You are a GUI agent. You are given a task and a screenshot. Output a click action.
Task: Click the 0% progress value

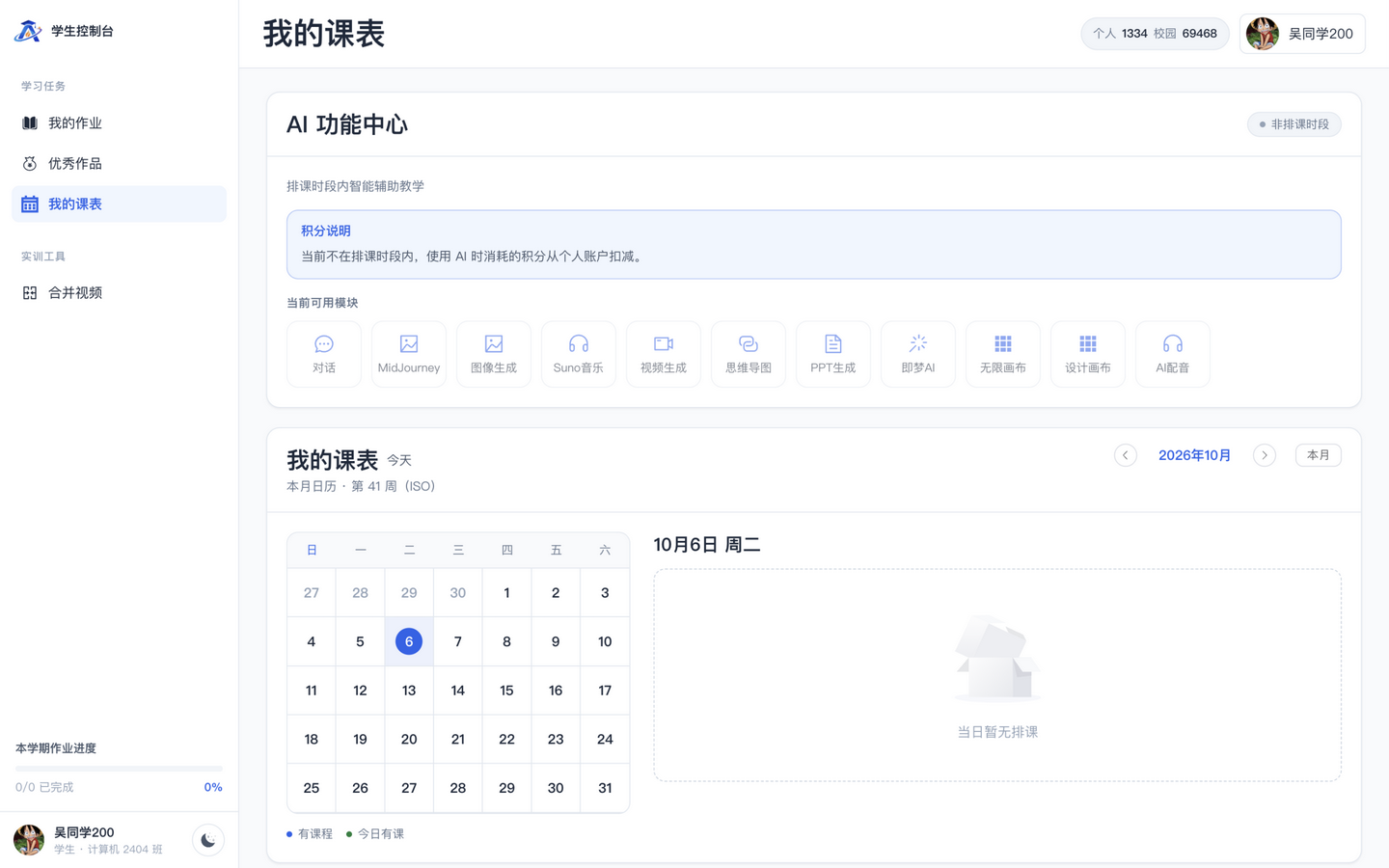click(x=213, y=788)
